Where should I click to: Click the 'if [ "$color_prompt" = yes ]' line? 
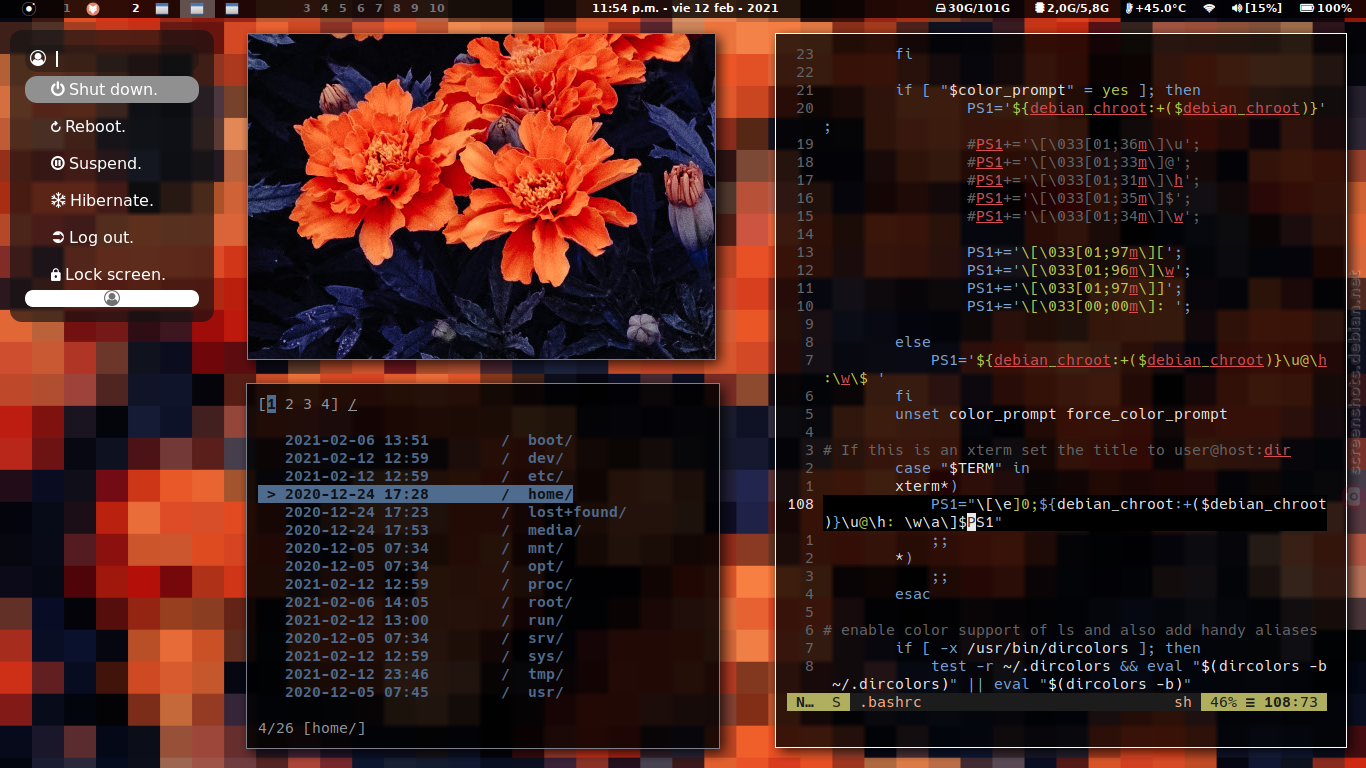coord(1048,90)
